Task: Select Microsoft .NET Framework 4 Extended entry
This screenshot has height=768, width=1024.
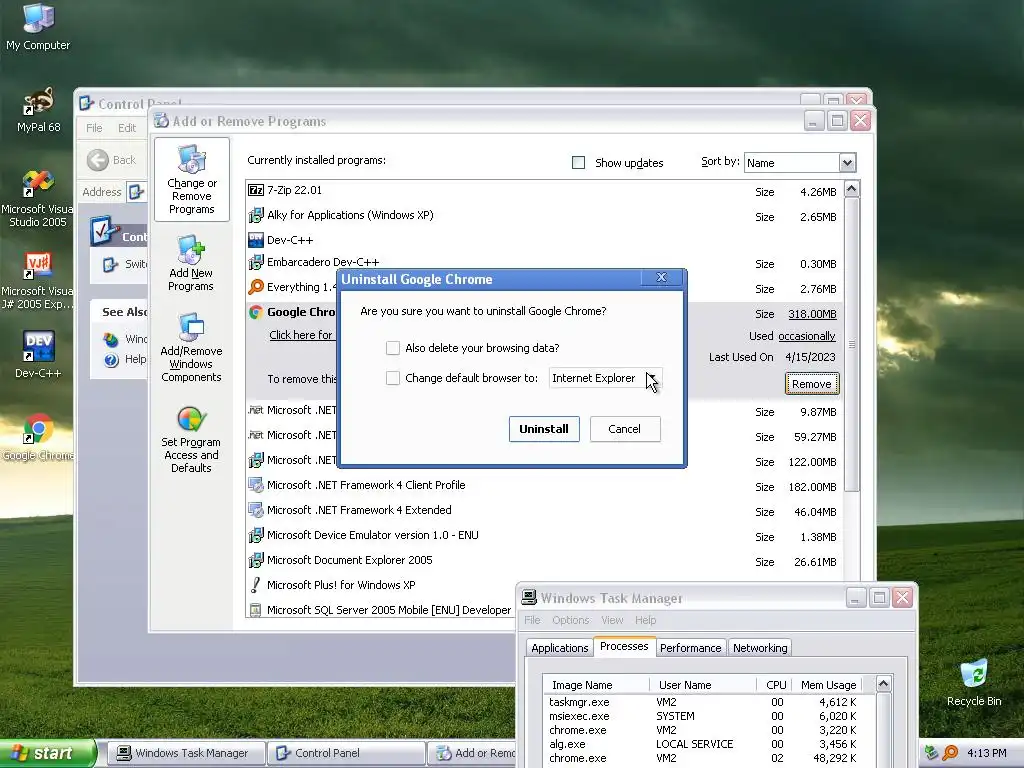Action: (x=545, y=511)
